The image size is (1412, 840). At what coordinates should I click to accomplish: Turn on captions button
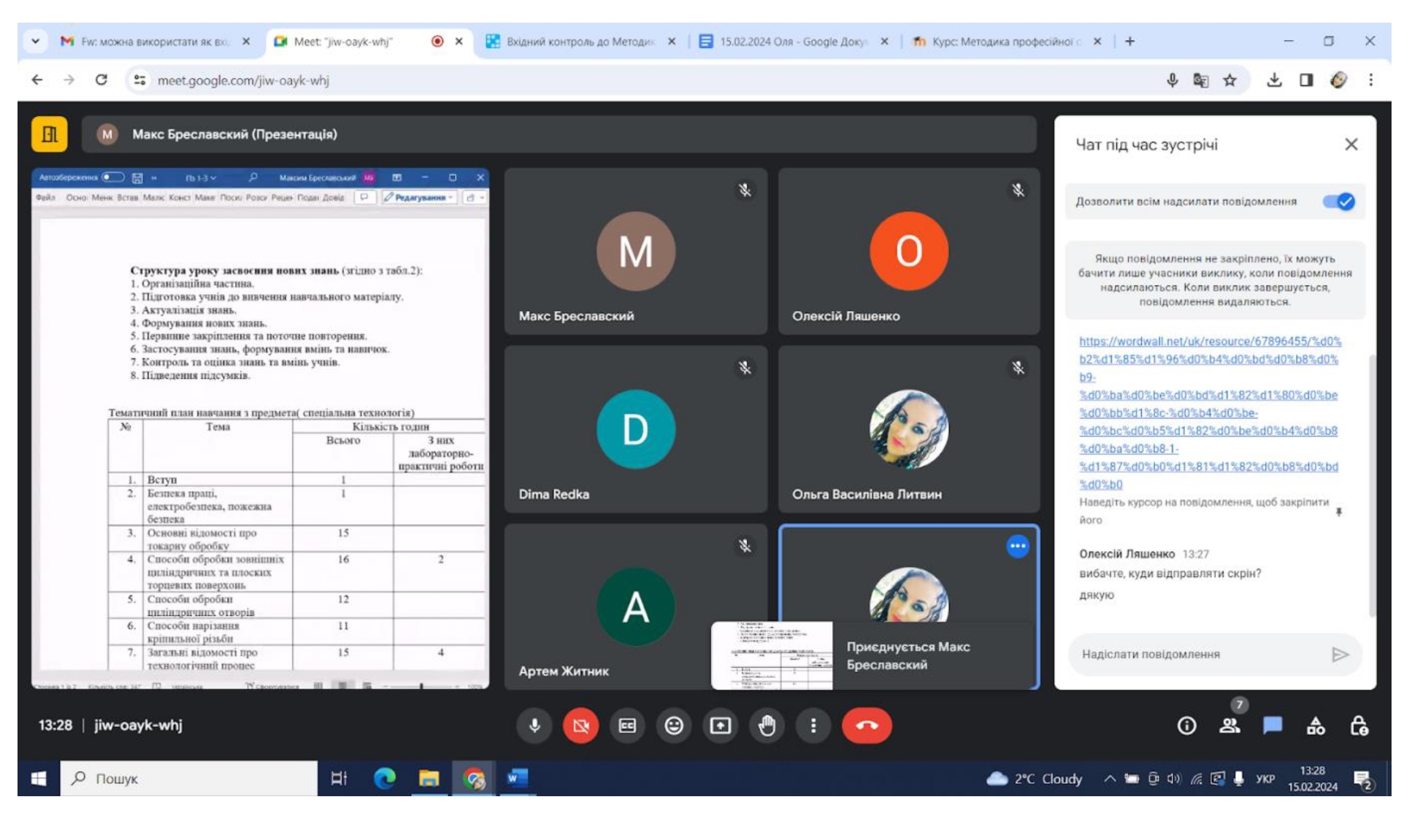[627, 725]
